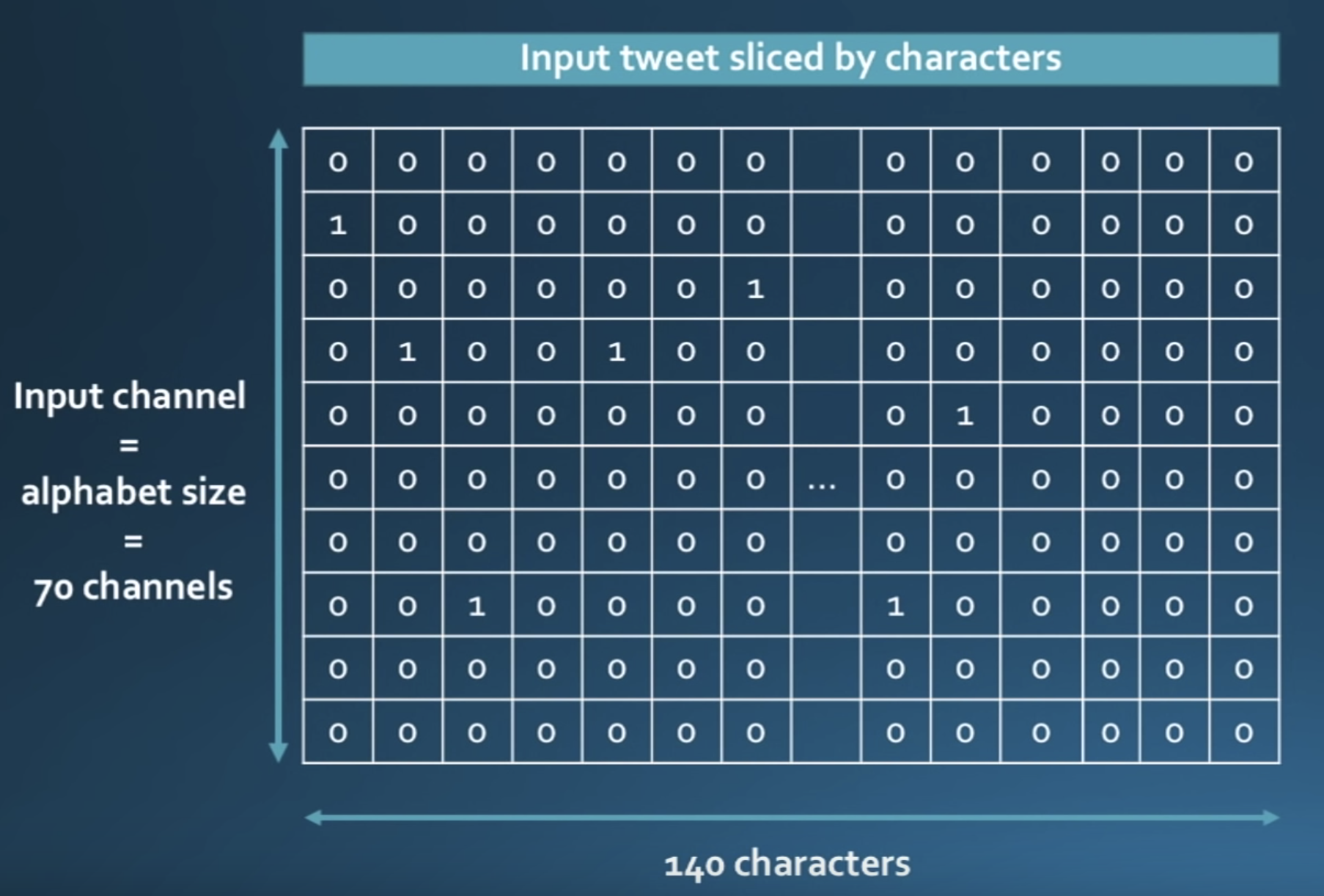Click the left arrowhead of the horizontal arrow
Screen dimensions: 1324x896
pyautogui.click(x=314, y=818)
